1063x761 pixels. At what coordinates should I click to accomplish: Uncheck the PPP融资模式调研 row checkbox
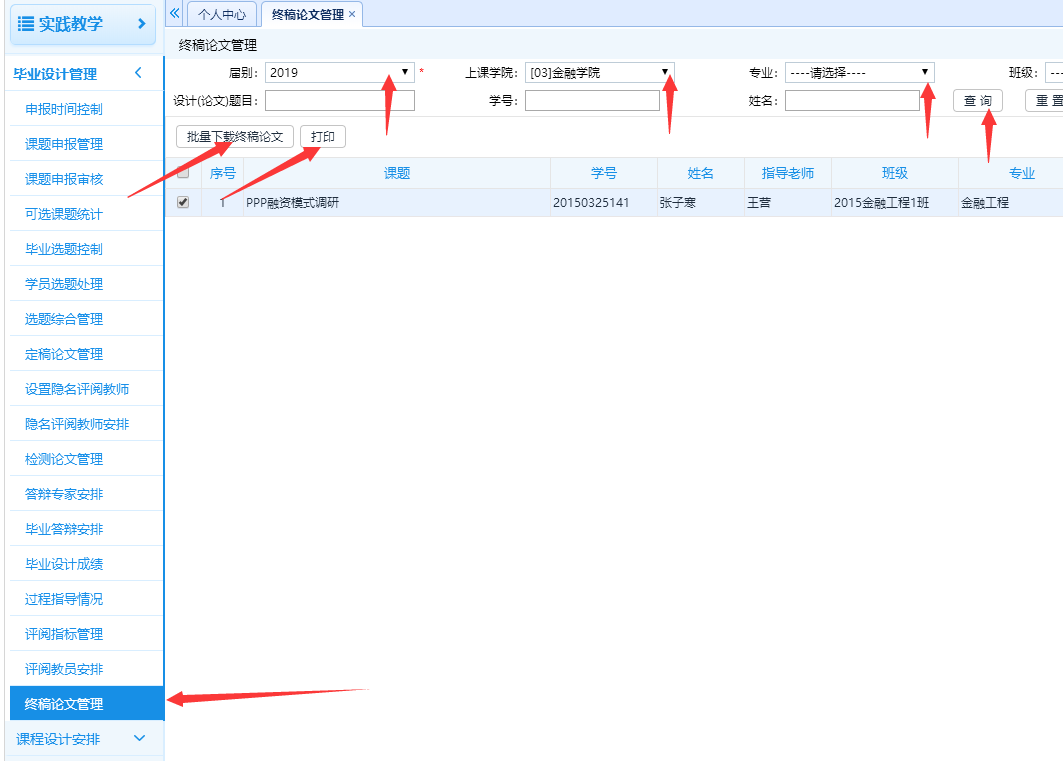[x=183, y=202]
